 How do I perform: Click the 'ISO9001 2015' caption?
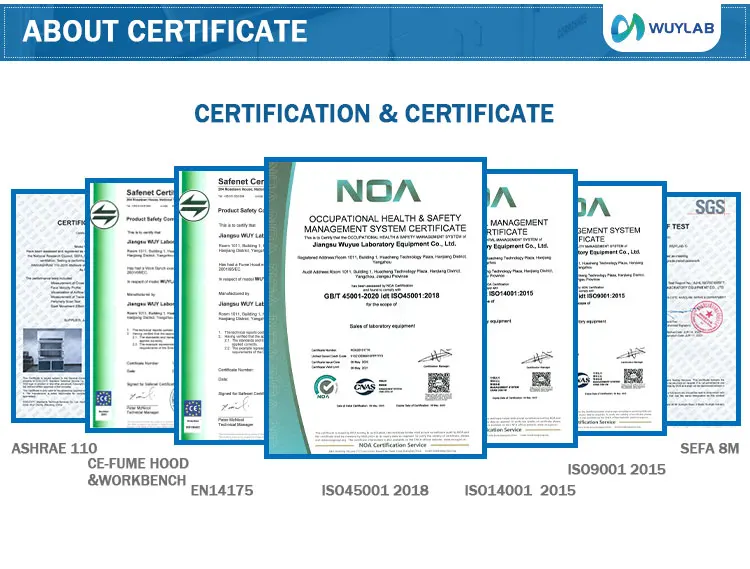pos(617,470)
